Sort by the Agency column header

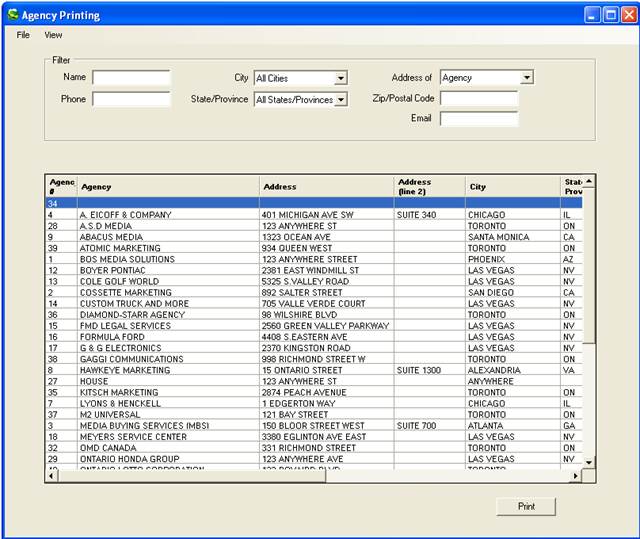coord(167,187)
